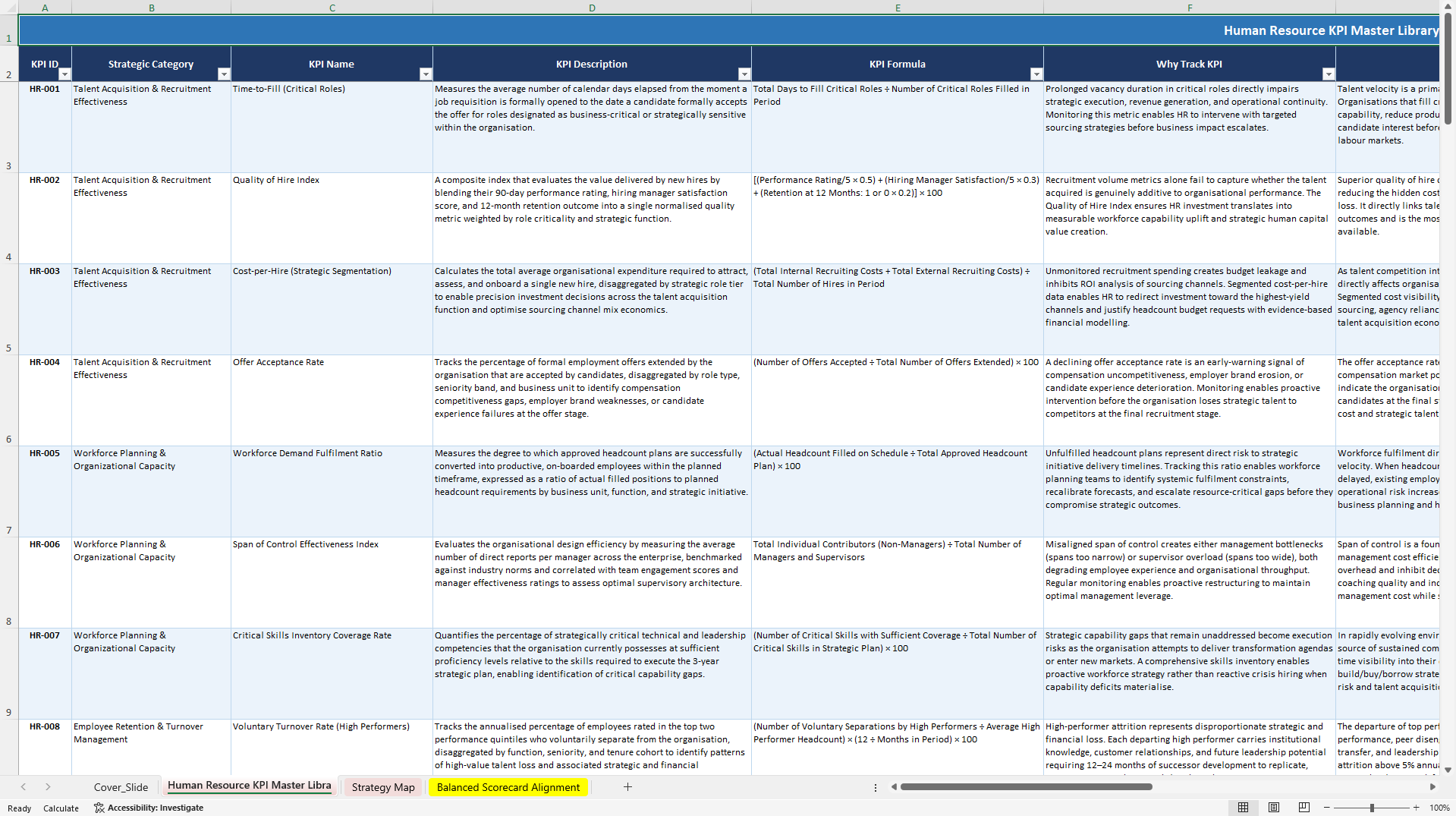Select the KPI Description header cell
This screenshot has height=816, width=1456.
coord(592,64)
